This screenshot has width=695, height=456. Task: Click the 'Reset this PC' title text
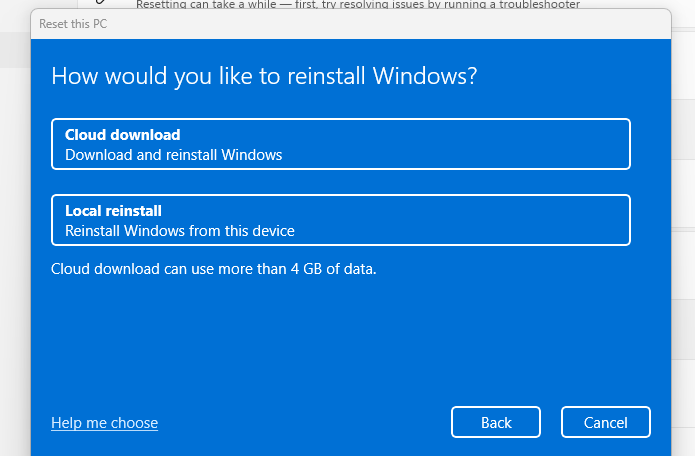coord(73,24)
